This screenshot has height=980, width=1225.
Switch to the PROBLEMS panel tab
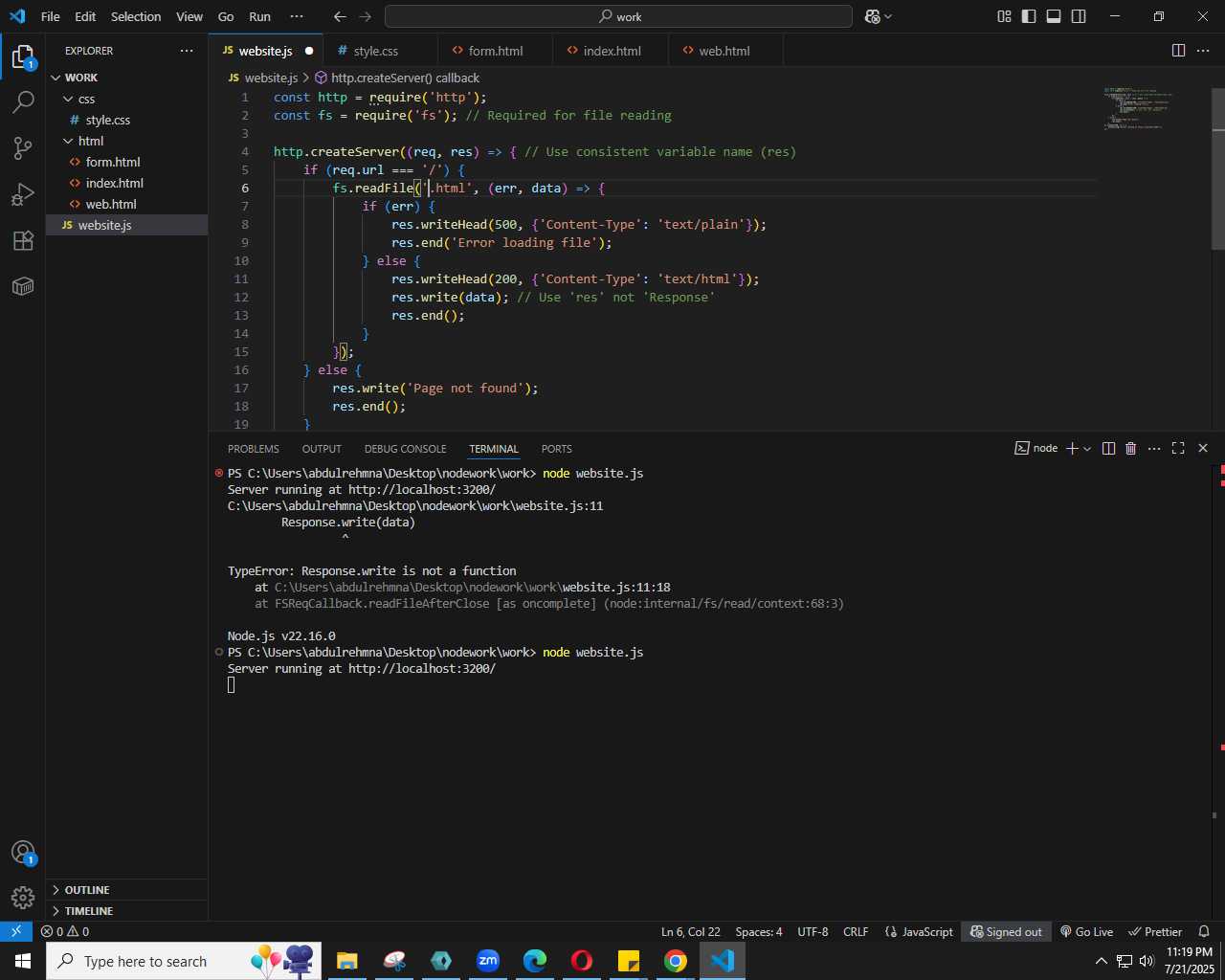(x=254, y=449)
